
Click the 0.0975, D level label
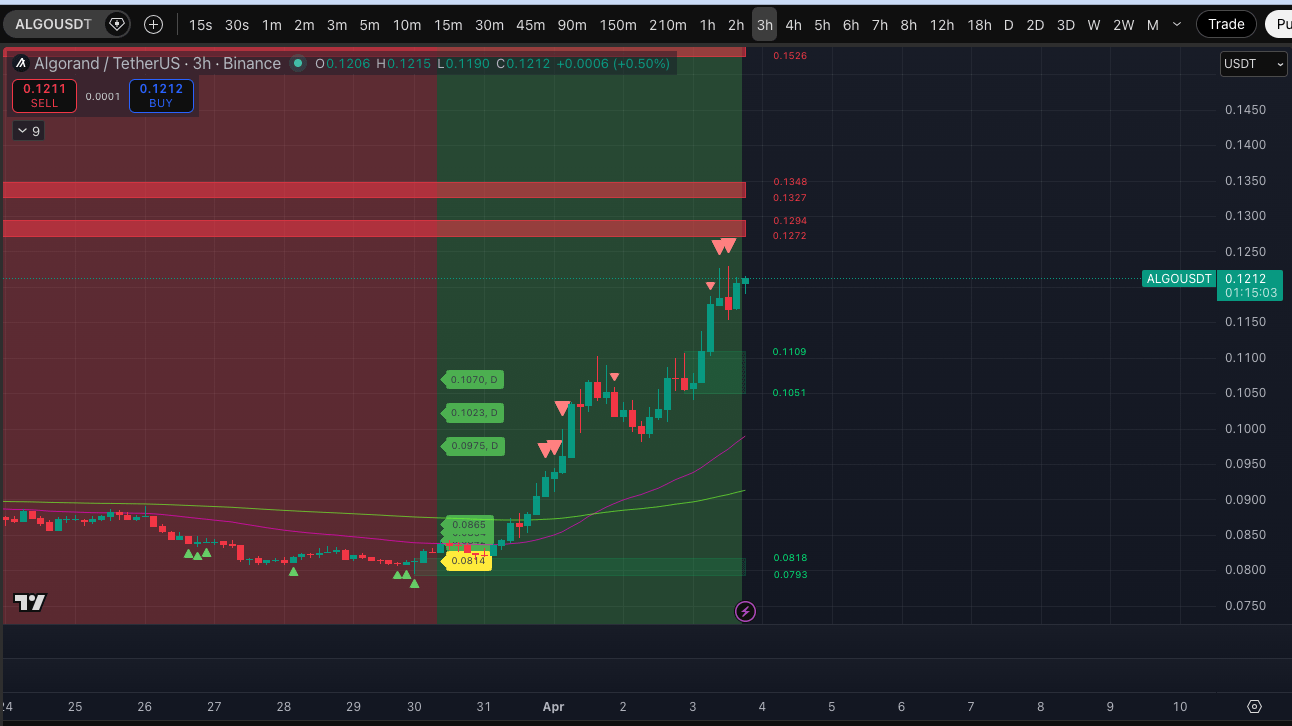(474, 446)
